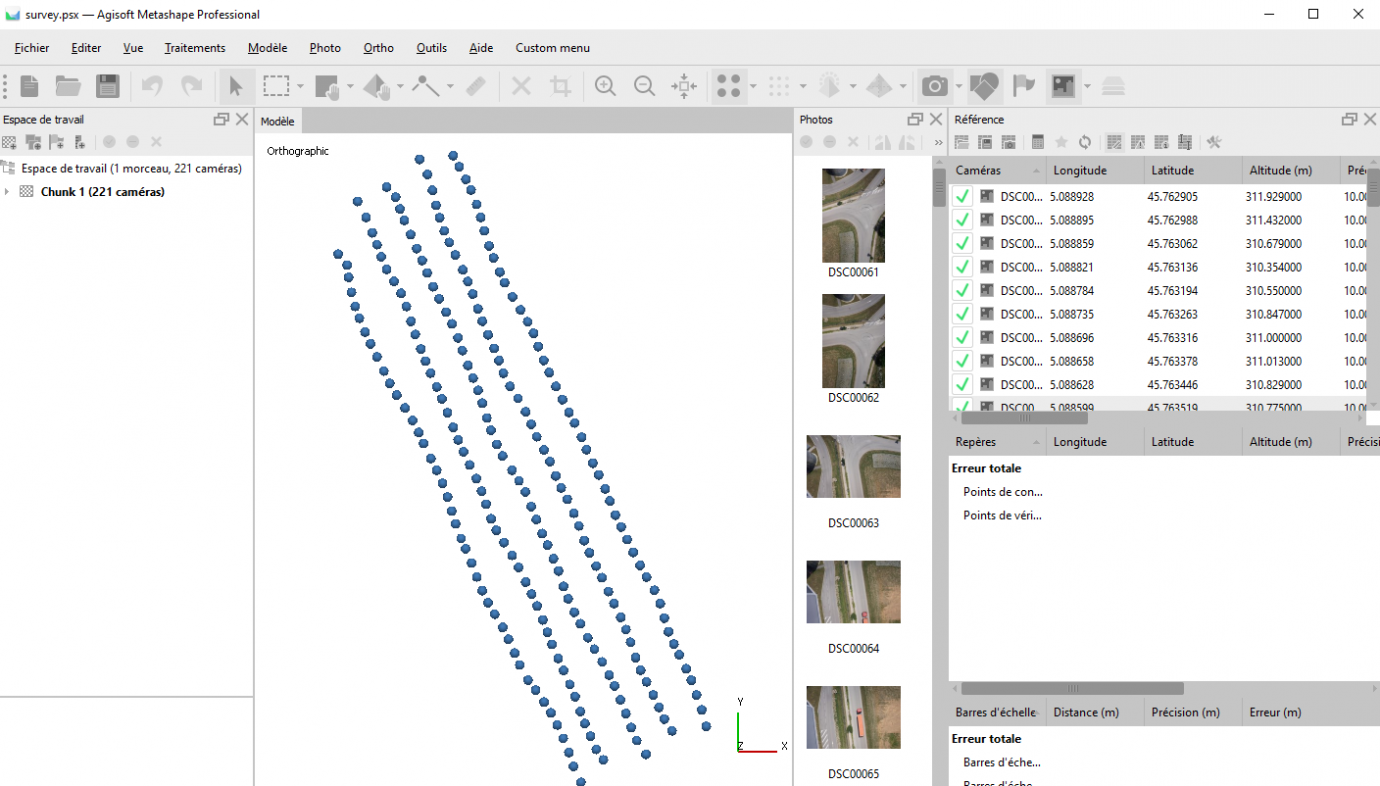Disable the checkbox for camera DSC00 at latitude 45.762905
1380x786 pixels.
tap(961, 196)
